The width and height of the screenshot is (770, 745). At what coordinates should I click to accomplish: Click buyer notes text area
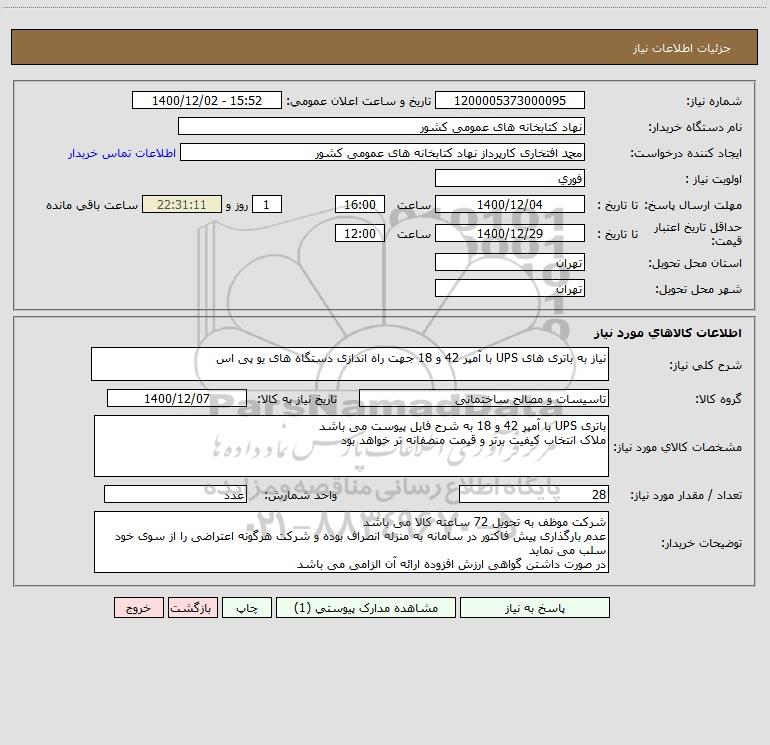pos(351,542)
